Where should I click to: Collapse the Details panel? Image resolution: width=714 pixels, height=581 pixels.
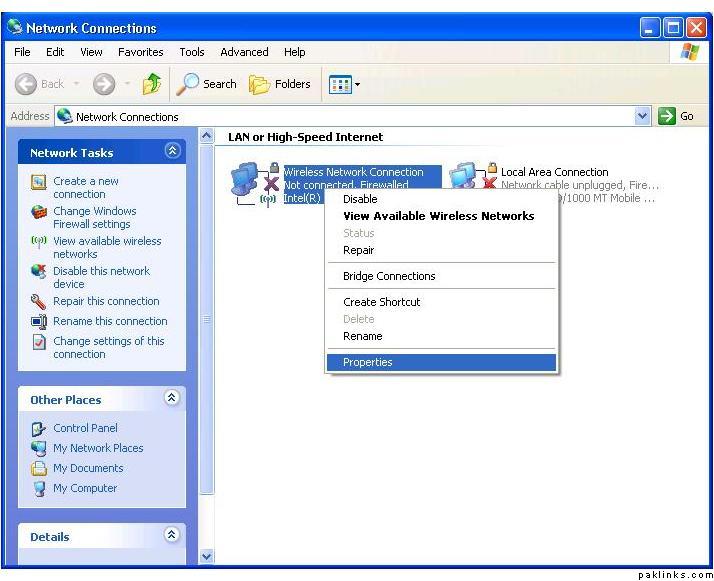click(x=172, y=535)
